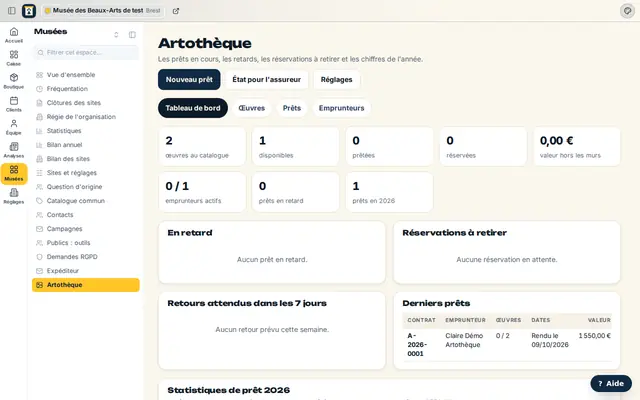Open Vue d'ensemble in sidebar
Viewport: 640px width, 400px height.
(x=86, y=75)
